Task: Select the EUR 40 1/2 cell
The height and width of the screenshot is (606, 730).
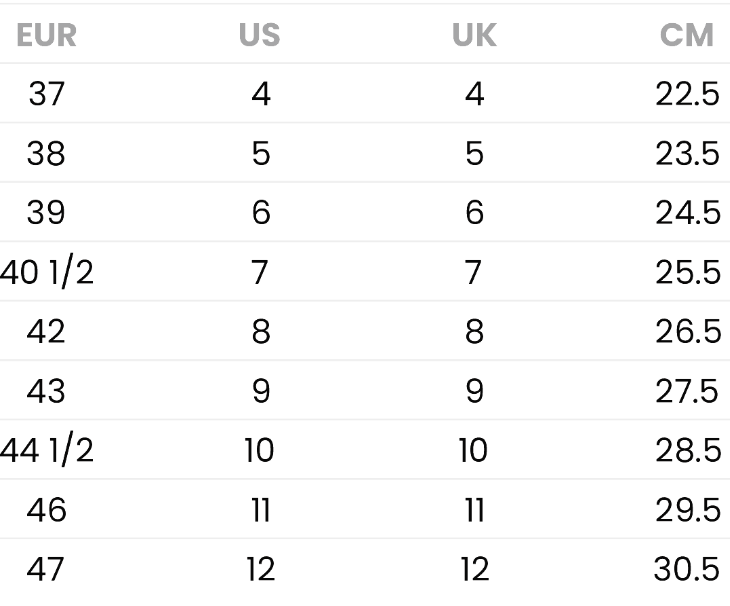Action: pyautogui.click(x=47, y=272)
